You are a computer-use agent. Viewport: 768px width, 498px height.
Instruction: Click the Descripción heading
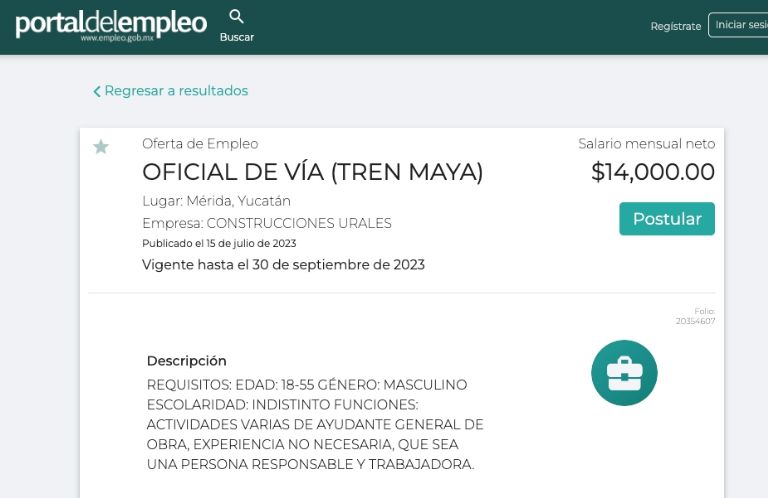187,361
